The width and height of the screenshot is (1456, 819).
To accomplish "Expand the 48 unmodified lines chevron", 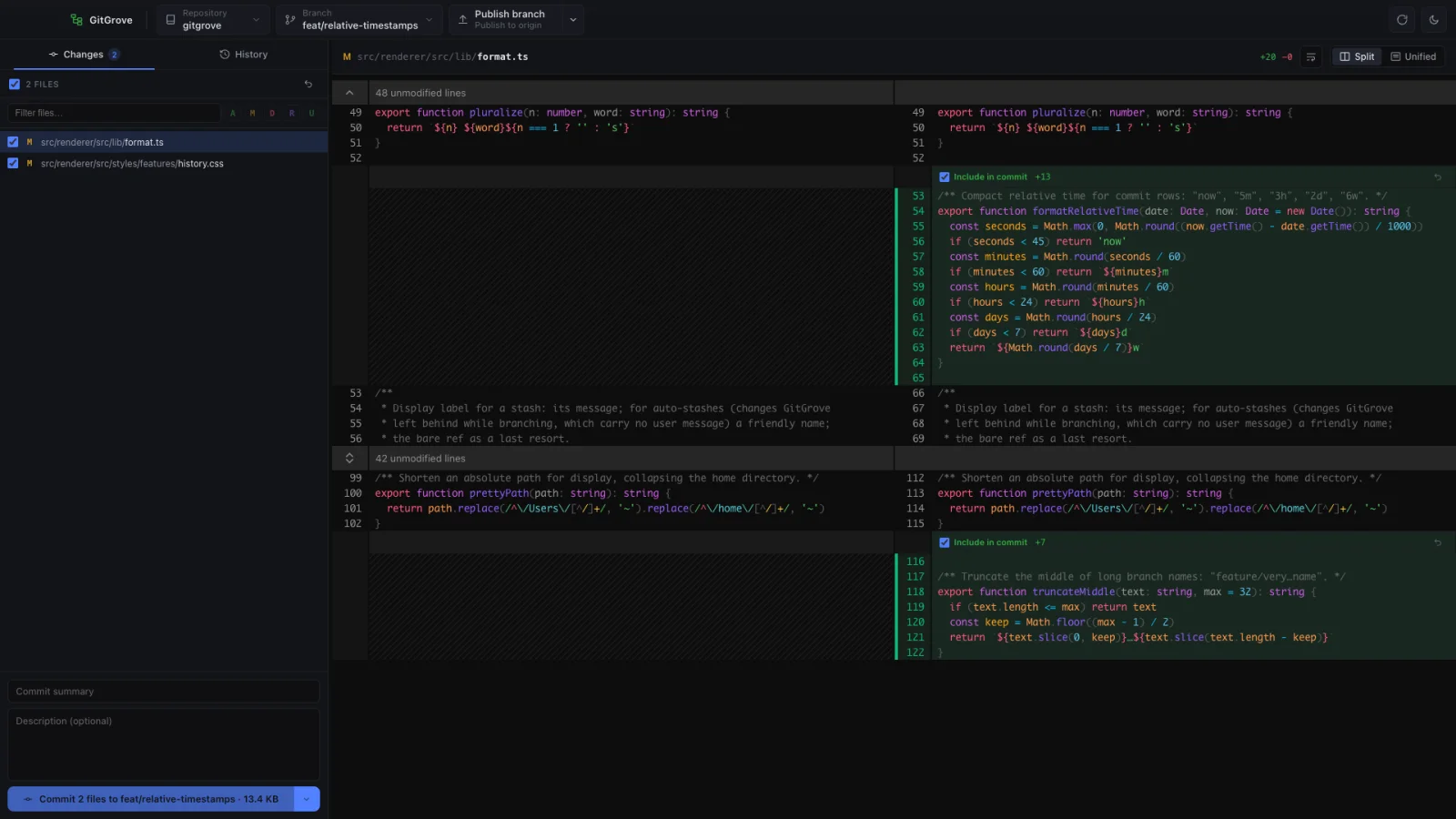I will (349, 93).
